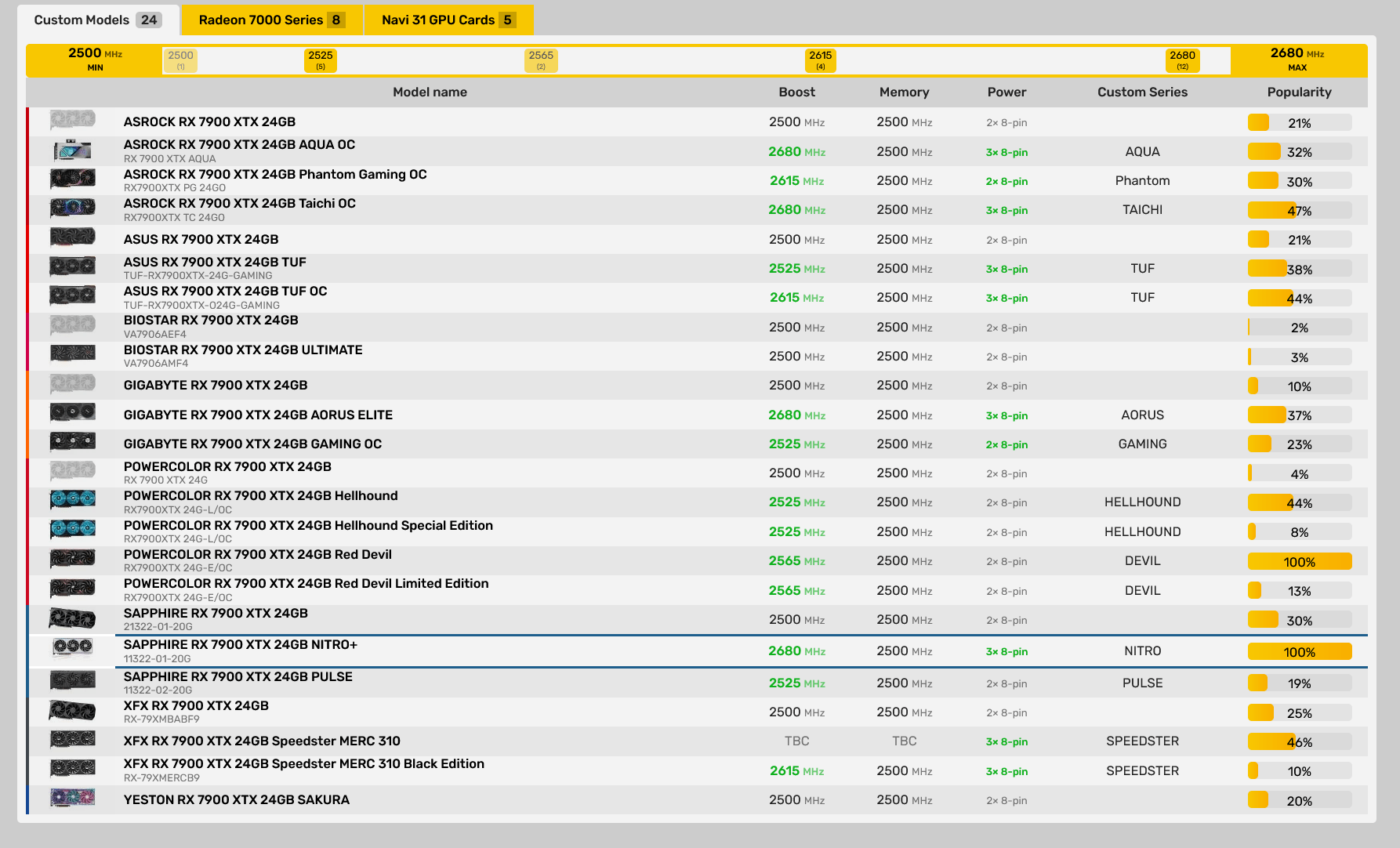
Task: Switch to the Radeon 7000 Series tab
Action: 271,20
